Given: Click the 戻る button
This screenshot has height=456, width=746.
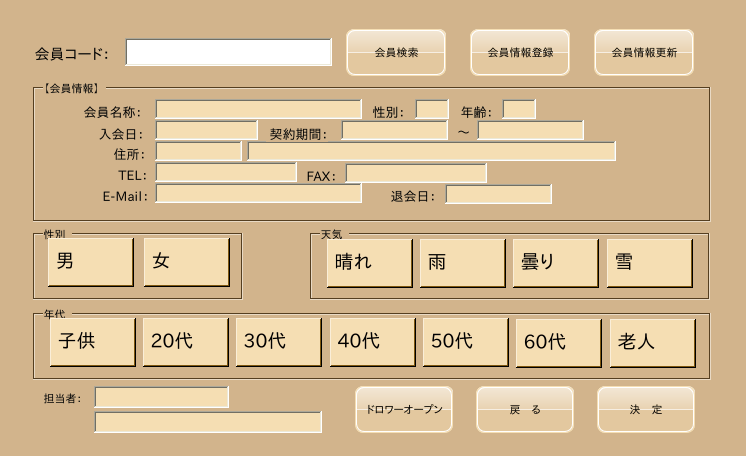Looking at the screenshot, I should (525, 409).
